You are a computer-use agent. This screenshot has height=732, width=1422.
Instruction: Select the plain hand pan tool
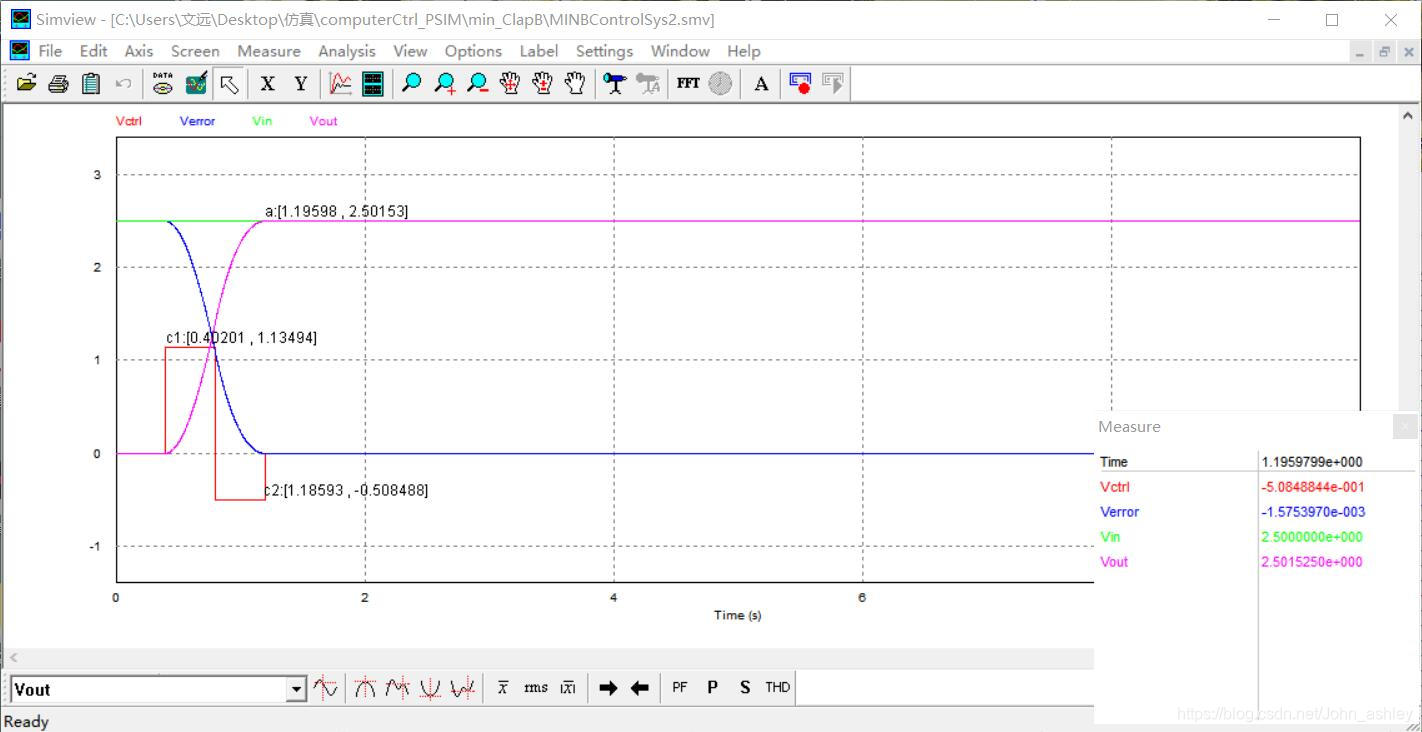pos(575,84)
